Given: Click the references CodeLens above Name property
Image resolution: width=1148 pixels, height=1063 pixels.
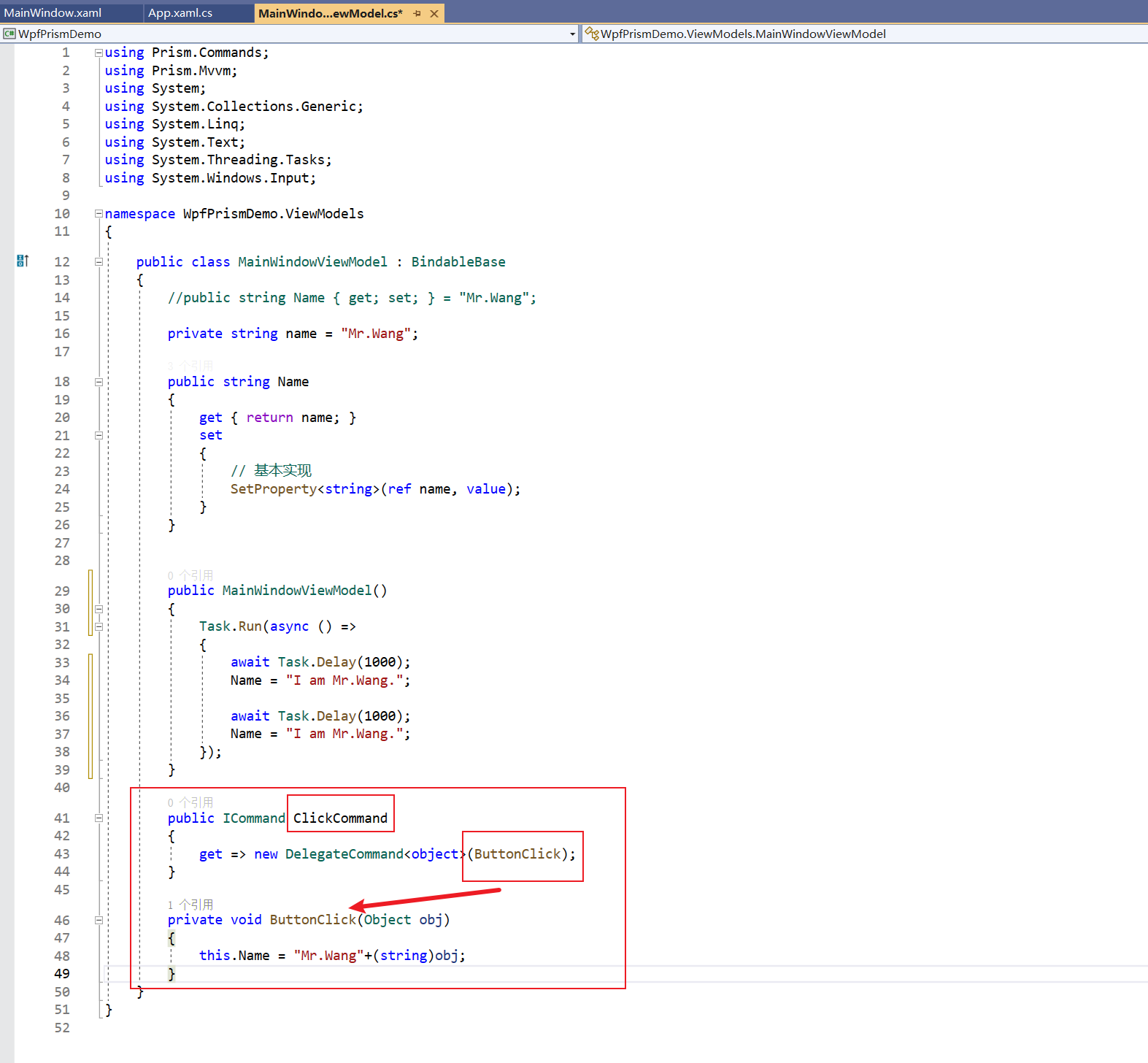Looking at the screenshot, I should click(190, 365).
